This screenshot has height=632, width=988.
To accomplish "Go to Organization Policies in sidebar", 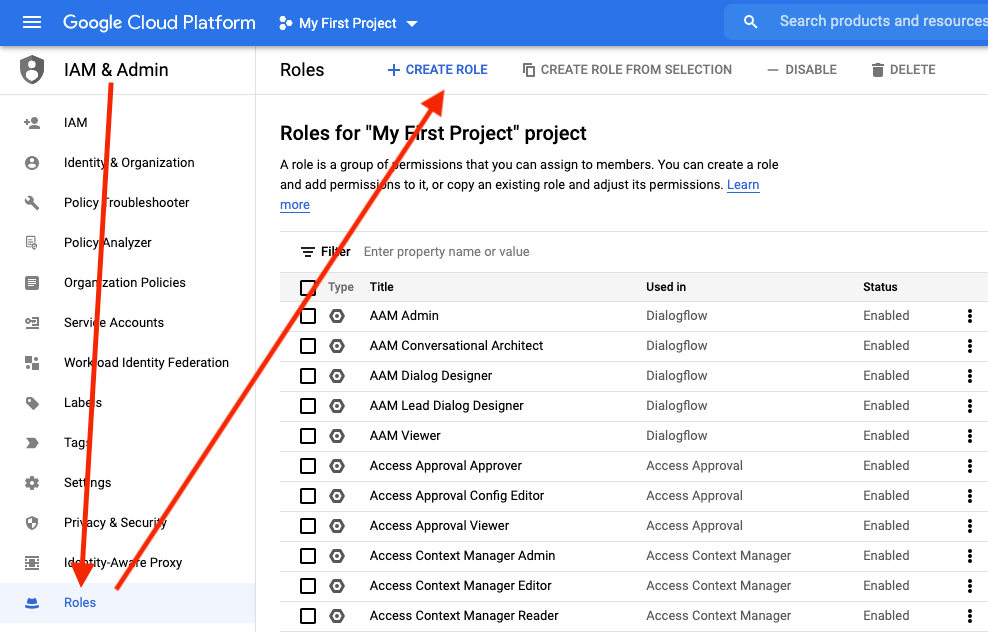I will tap(125, 283).
